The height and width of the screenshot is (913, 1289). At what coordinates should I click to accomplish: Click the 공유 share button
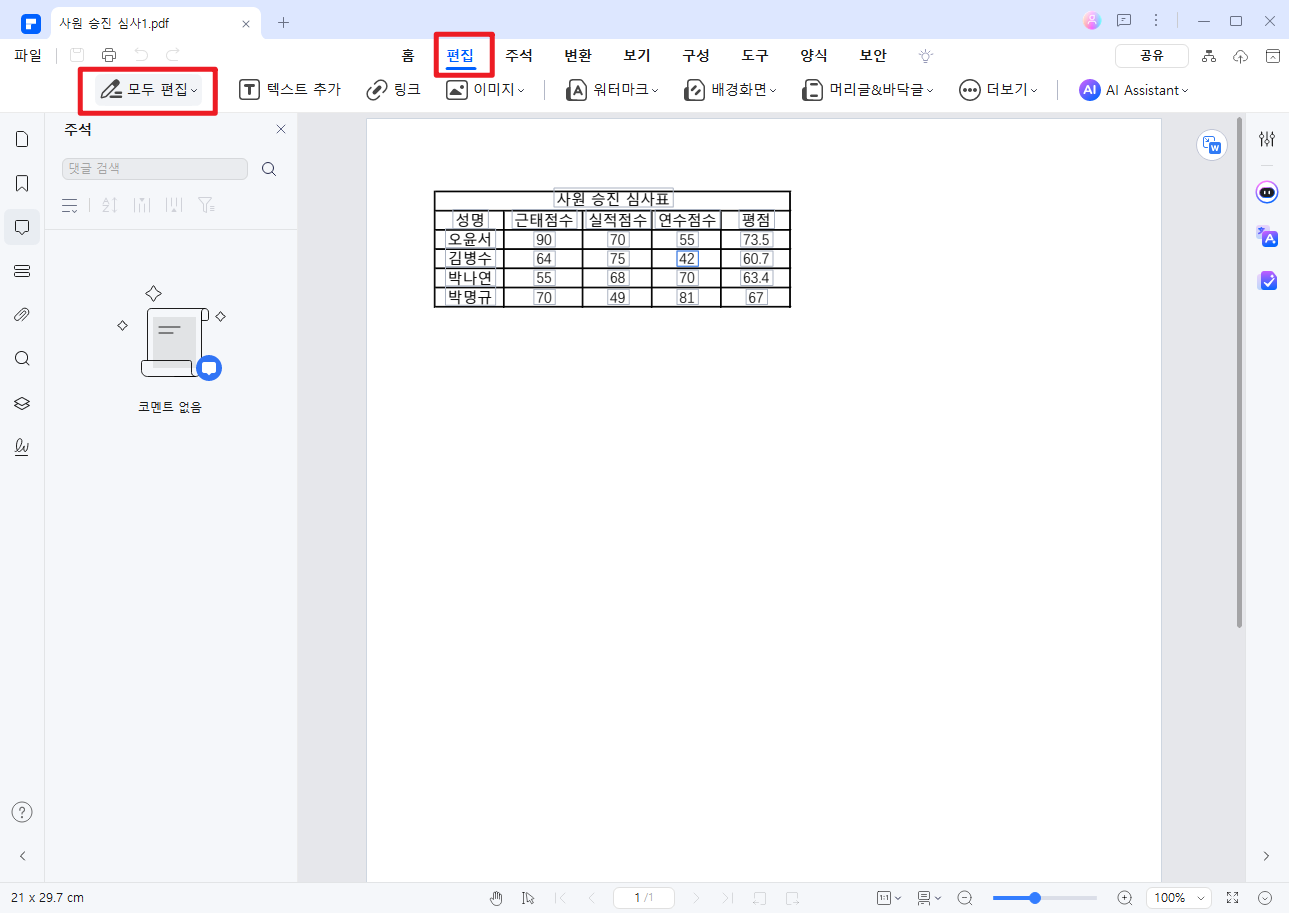[1151, 56]
